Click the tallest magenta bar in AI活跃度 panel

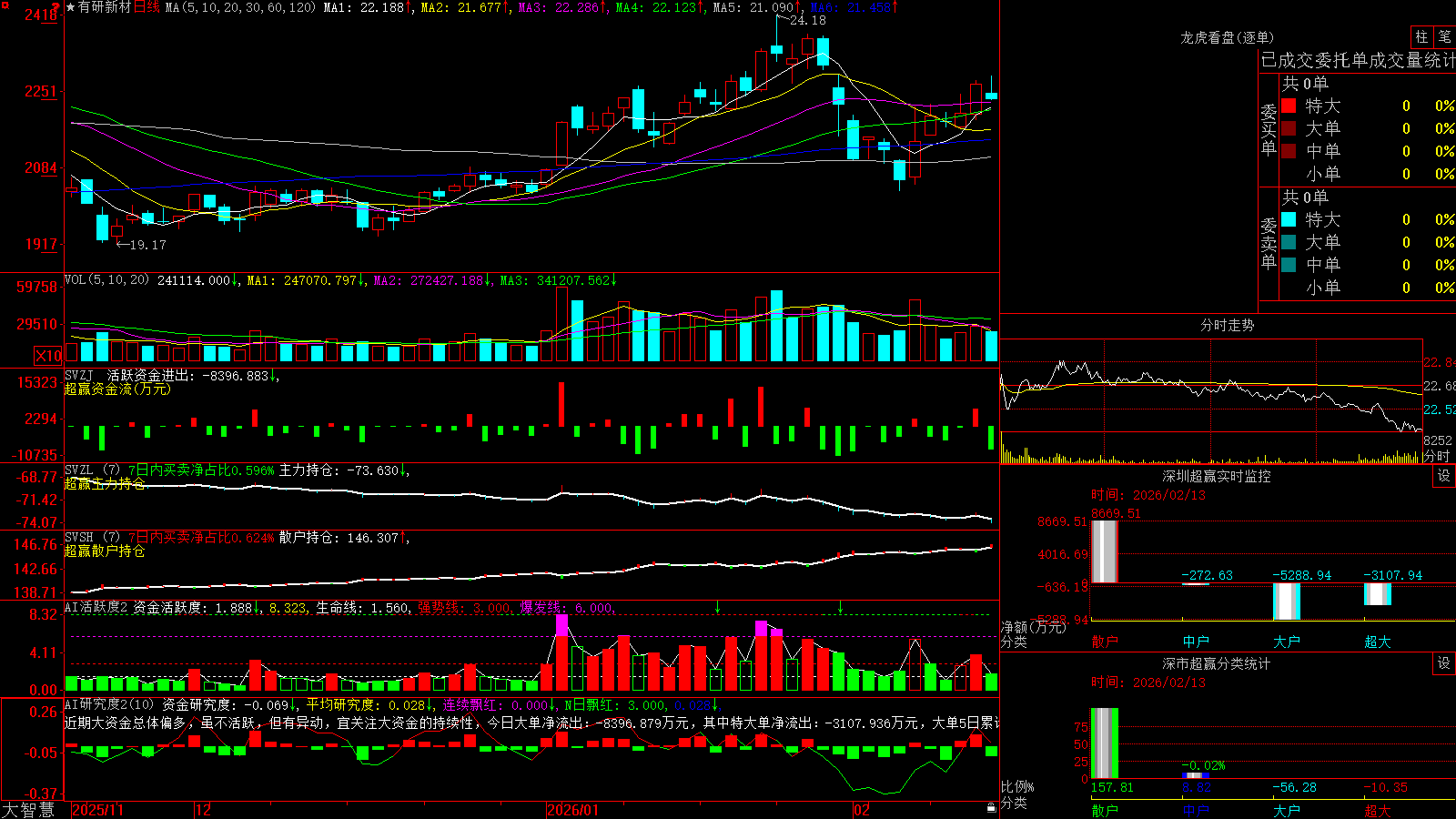(x=561, y=625)
